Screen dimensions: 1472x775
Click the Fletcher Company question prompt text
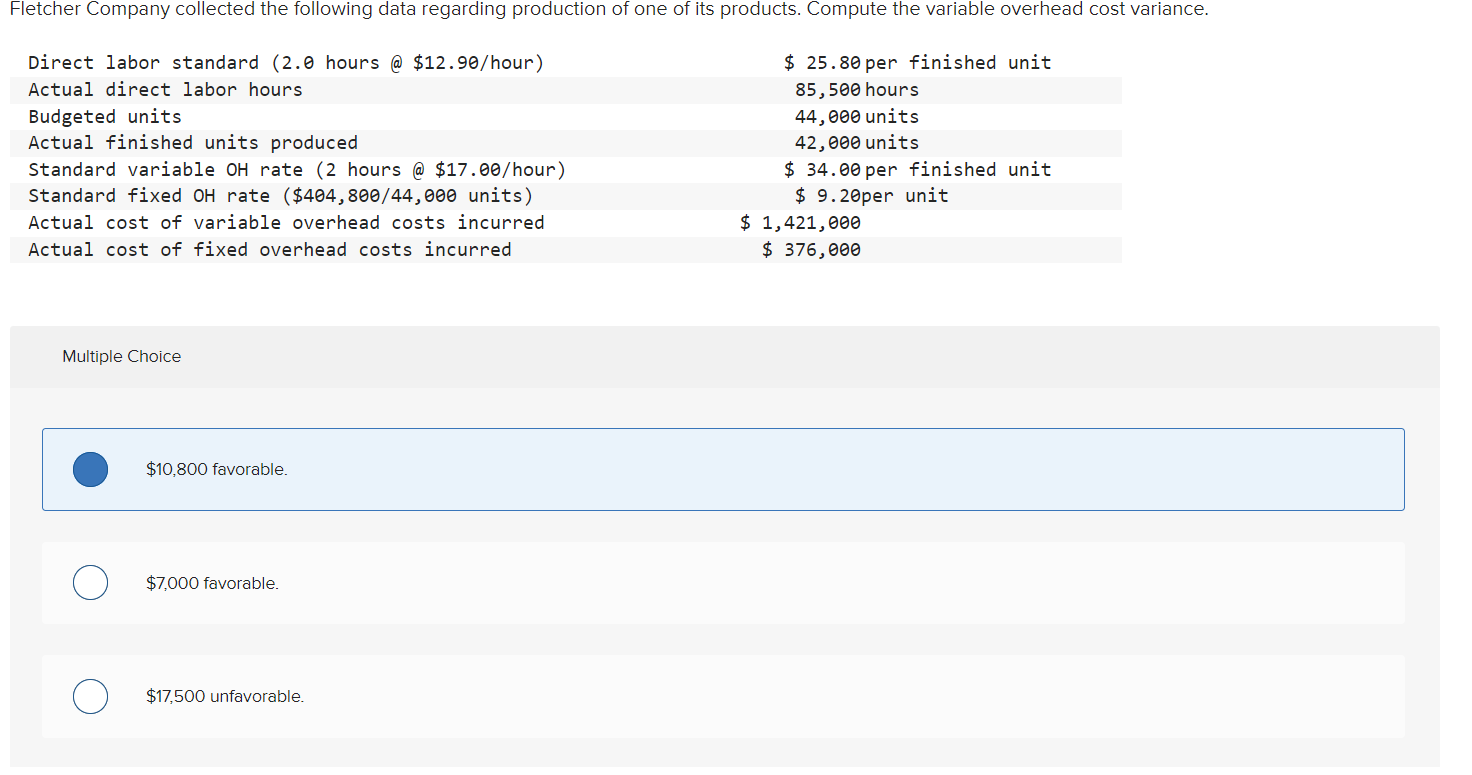coord(609,10)
